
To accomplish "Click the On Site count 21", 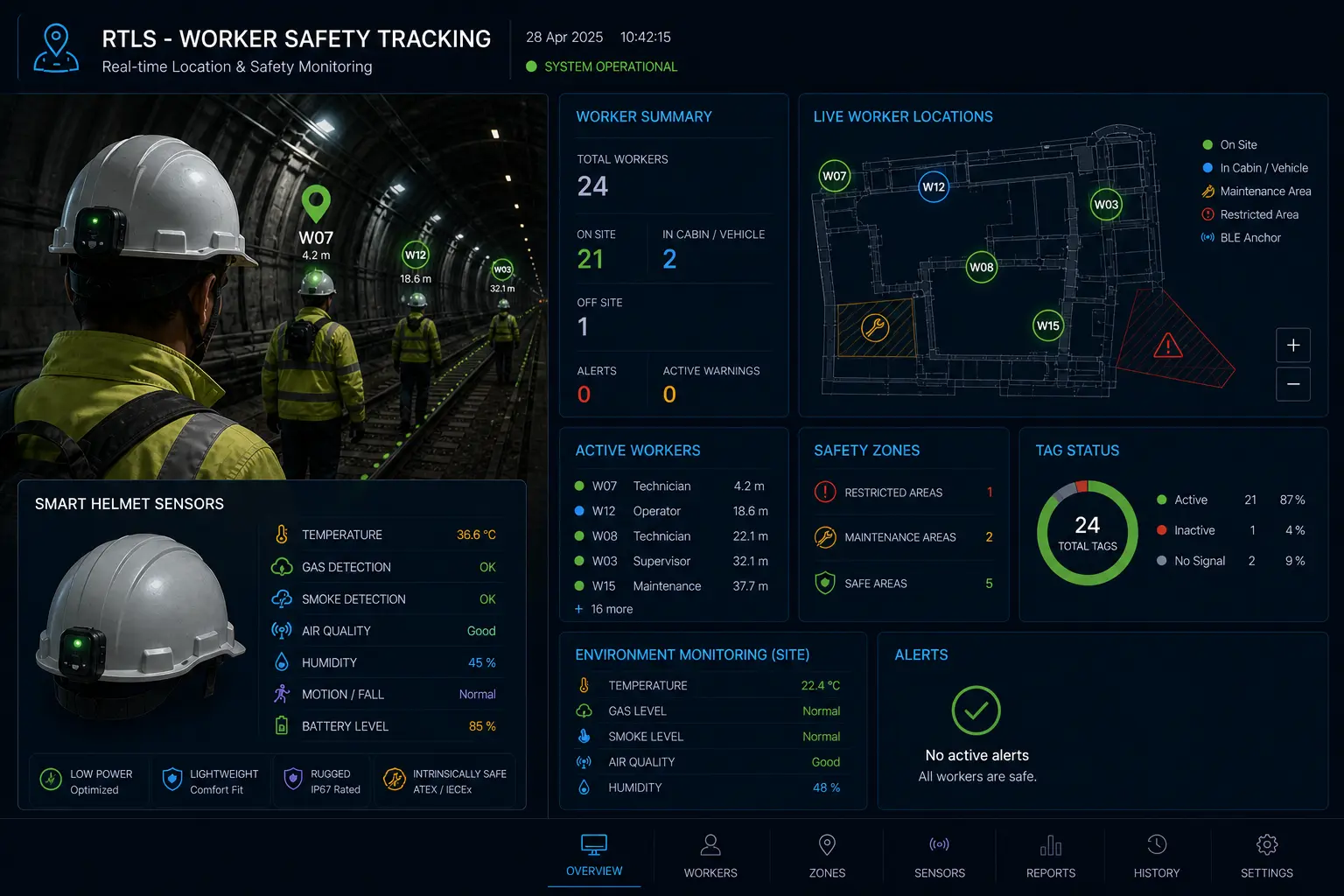I will pos(591,259).
